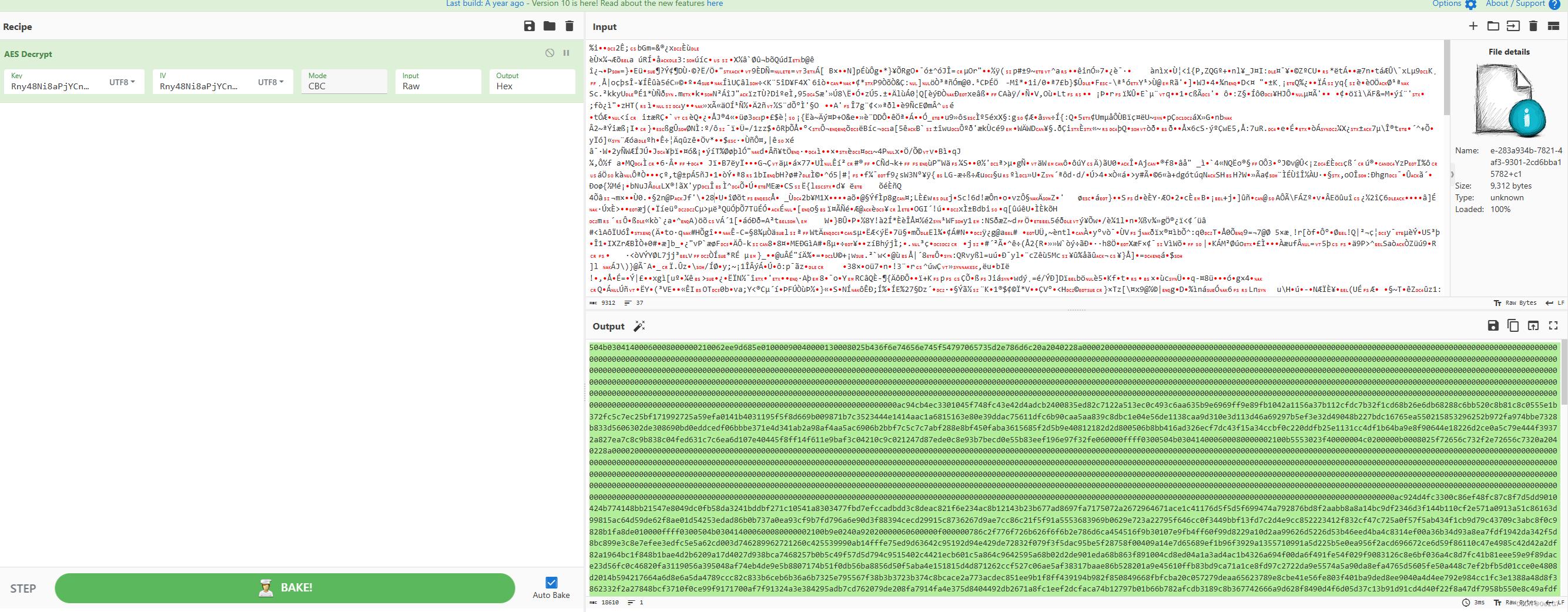Copy raw output to clipboard
This screenshot has width=1568, height=612.
pyautogui.click(x=1513, y=325)
